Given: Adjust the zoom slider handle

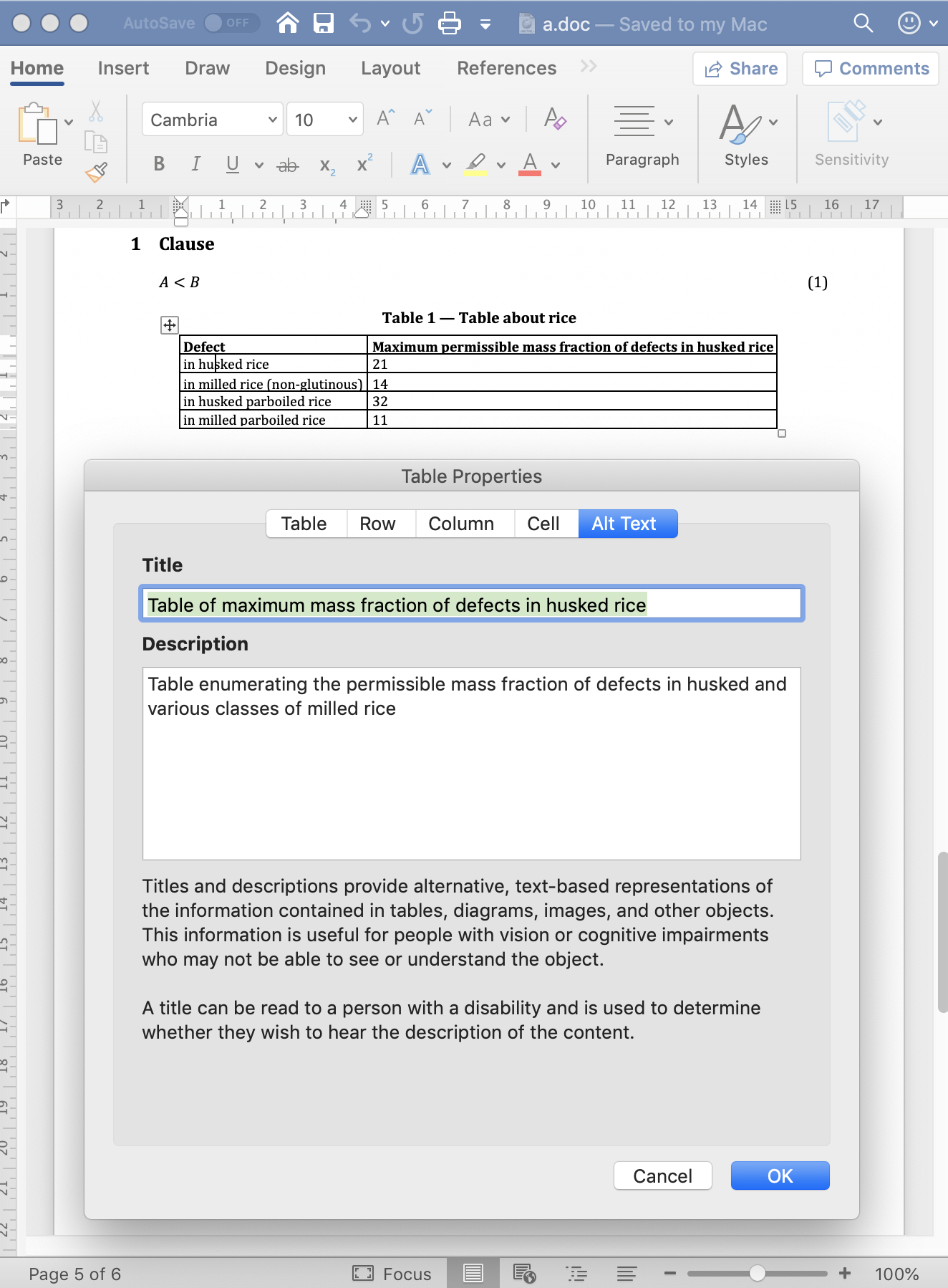Looking at the screenshot, I should [757, 1273].
